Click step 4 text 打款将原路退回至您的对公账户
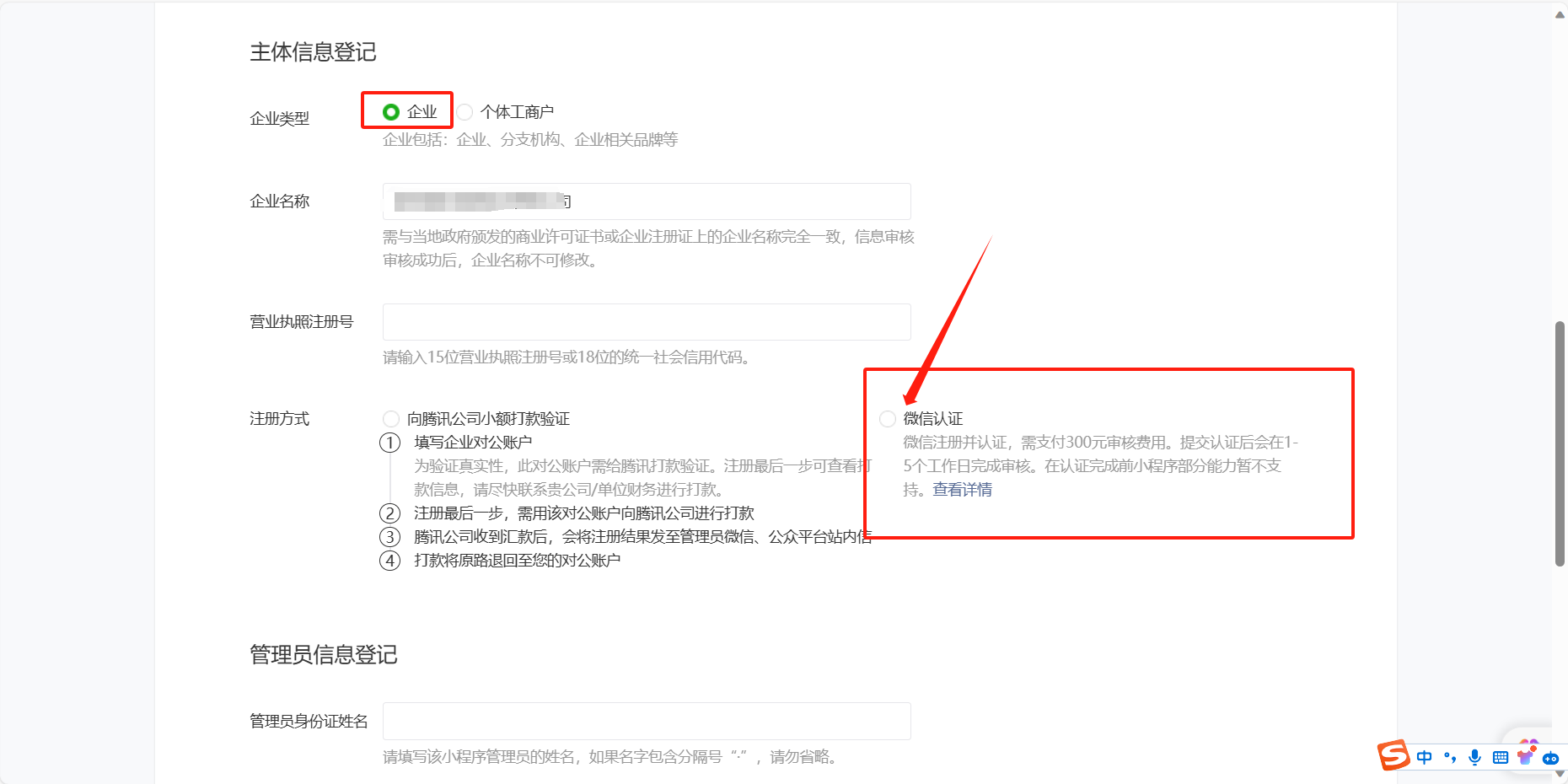1568x784 pixels. 517,561
